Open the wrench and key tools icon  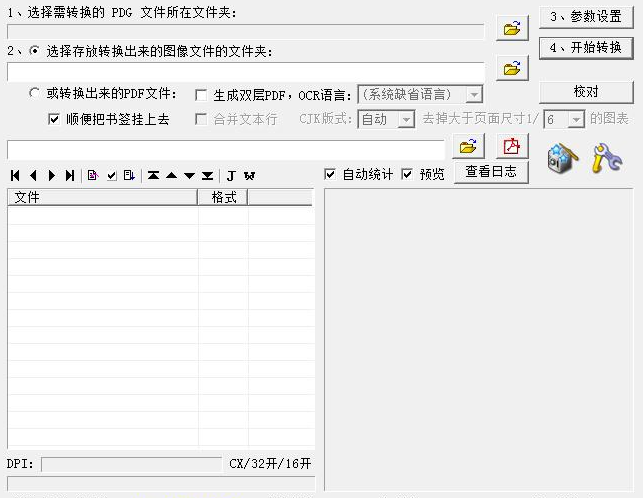click(x=607, y=158)
